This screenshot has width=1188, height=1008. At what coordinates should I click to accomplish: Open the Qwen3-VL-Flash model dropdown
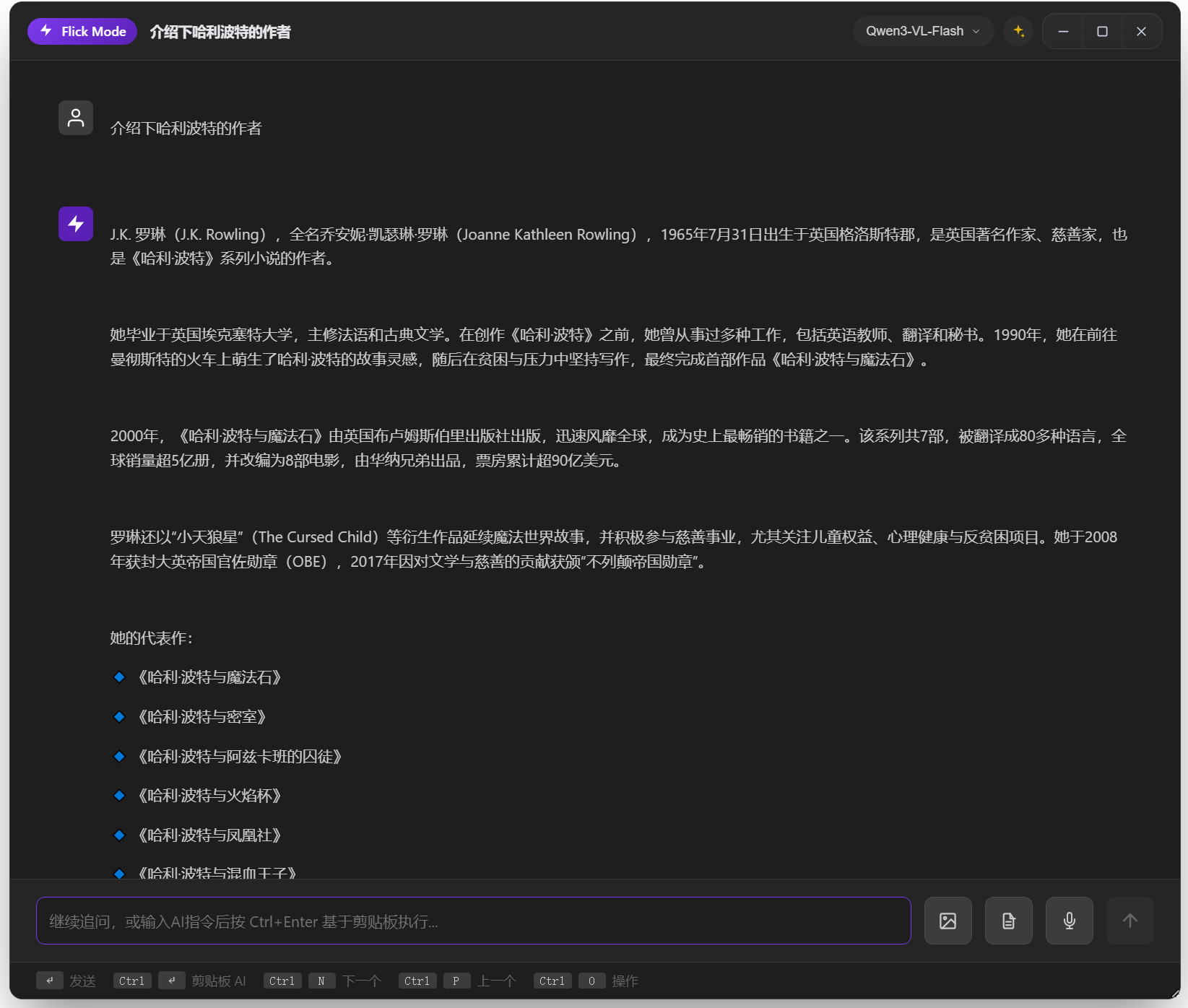(923, 31)
